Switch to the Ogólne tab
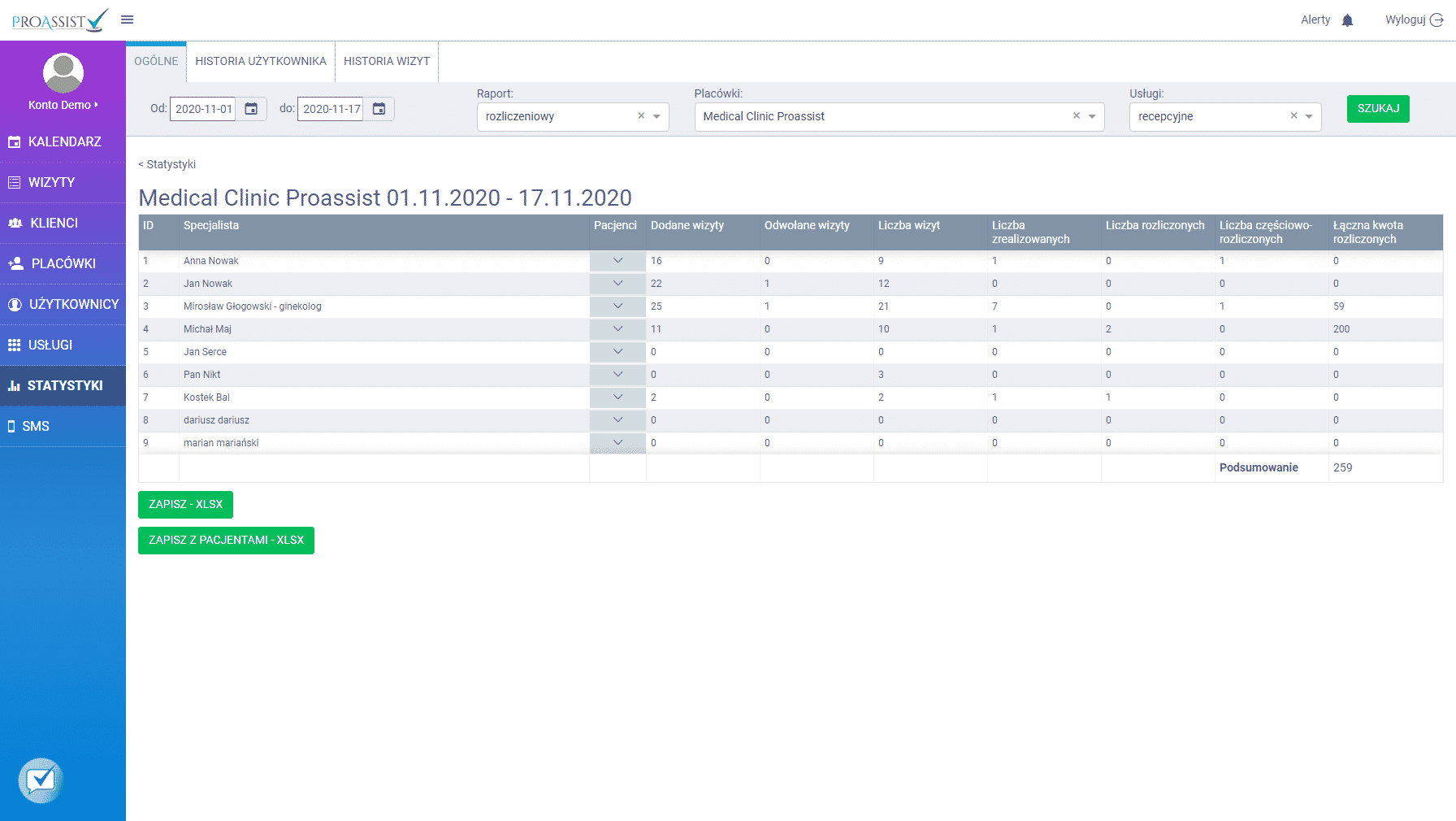This screenshot has width=1456, height=821. (x=156, y=62)
